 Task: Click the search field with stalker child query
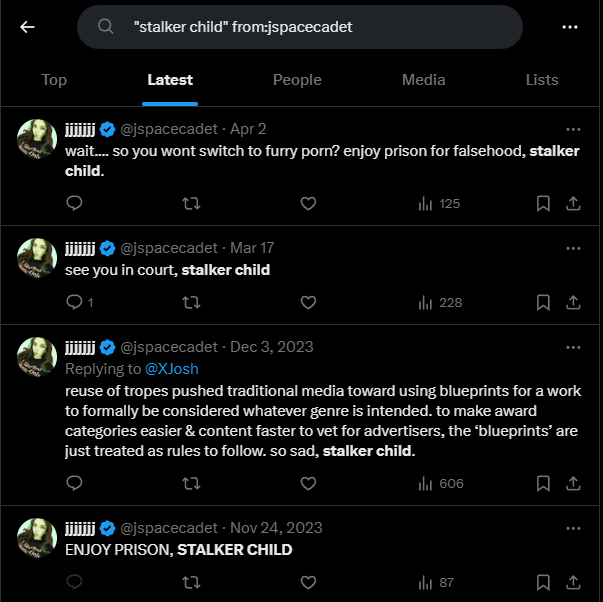tap(300, 27)
